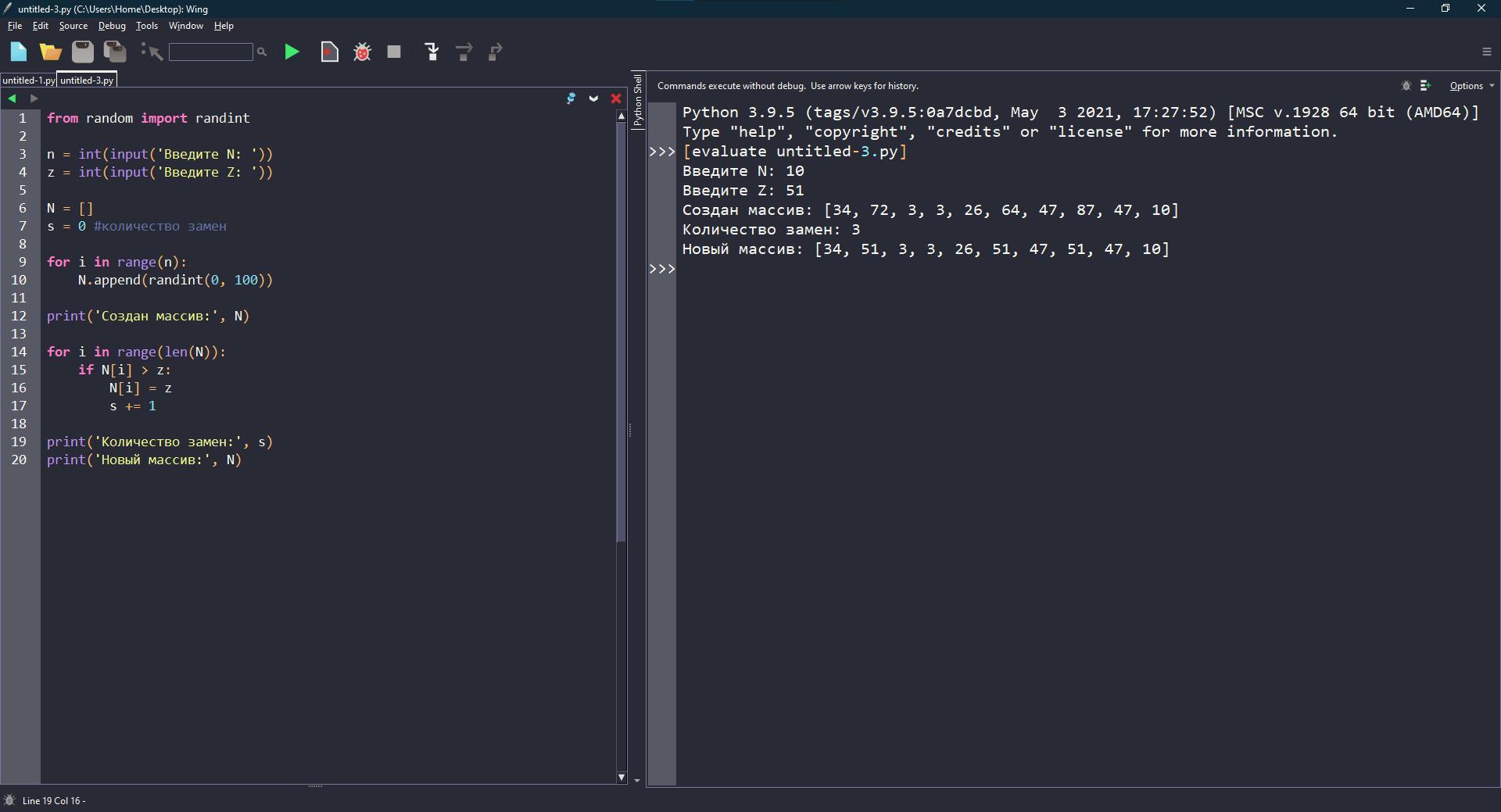
Task: Click the Stop debug square icon
Action: (x=394, y=52)
